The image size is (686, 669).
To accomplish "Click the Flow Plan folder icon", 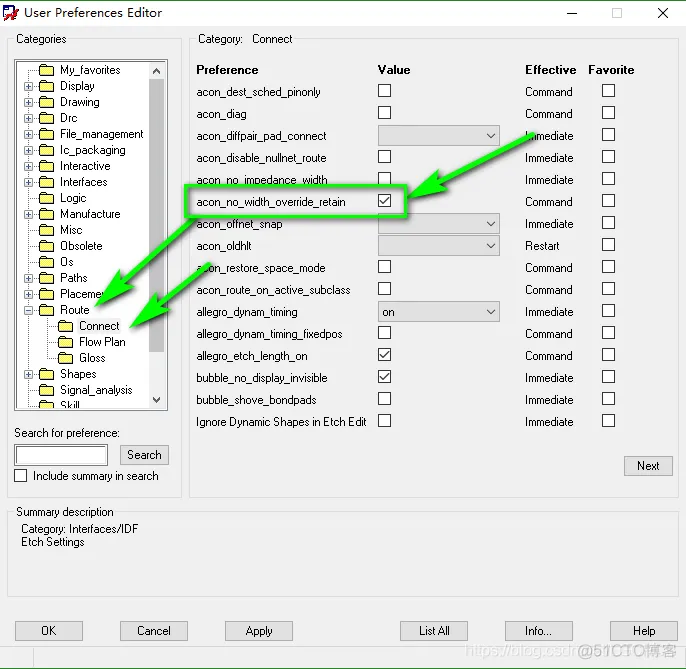I will coord(66,342).
